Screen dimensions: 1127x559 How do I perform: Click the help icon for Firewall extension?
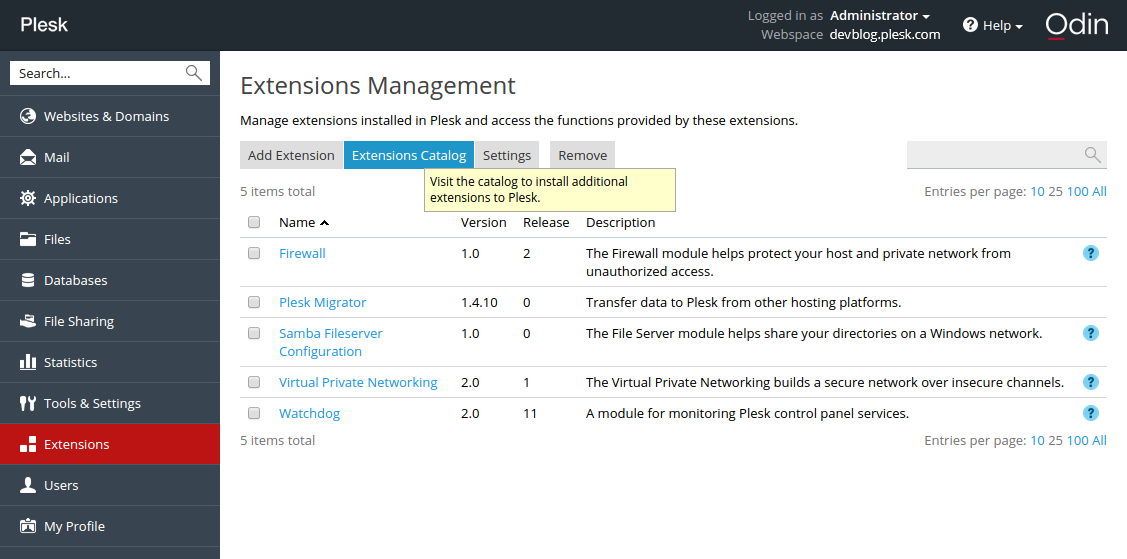1091,253
